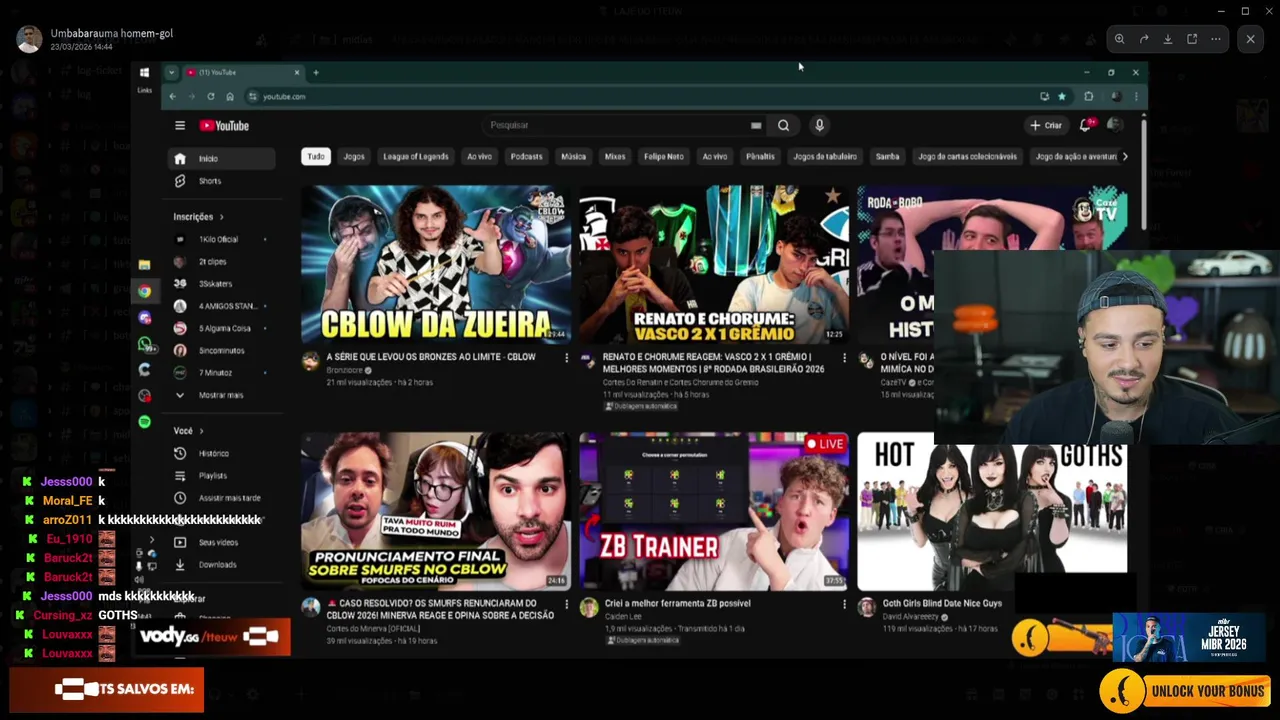1280x720 pixels.
Task: Open the Bronziocre channel link
Action: [x=345, y=370]
